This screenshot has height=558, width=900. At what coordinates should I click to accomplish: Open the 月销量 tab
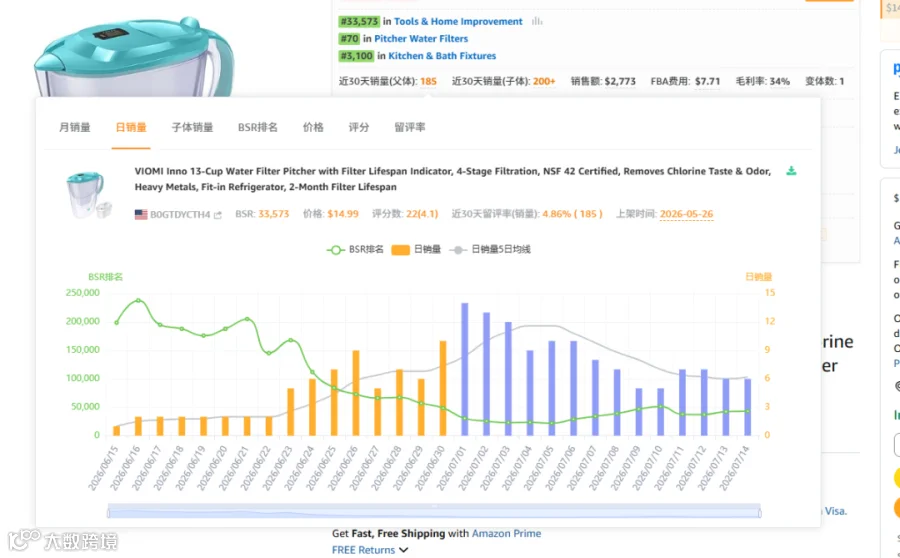click(75, 127)
